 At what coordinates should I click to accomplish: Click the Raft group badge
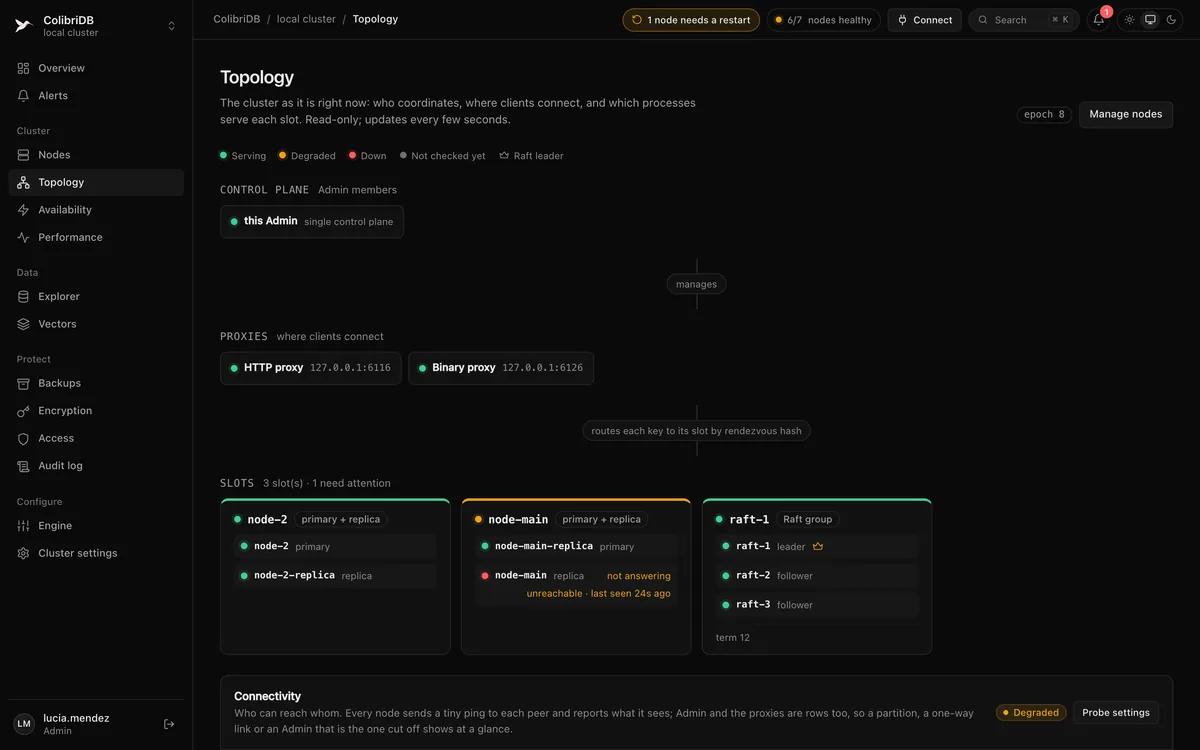(x=807, y=519)
